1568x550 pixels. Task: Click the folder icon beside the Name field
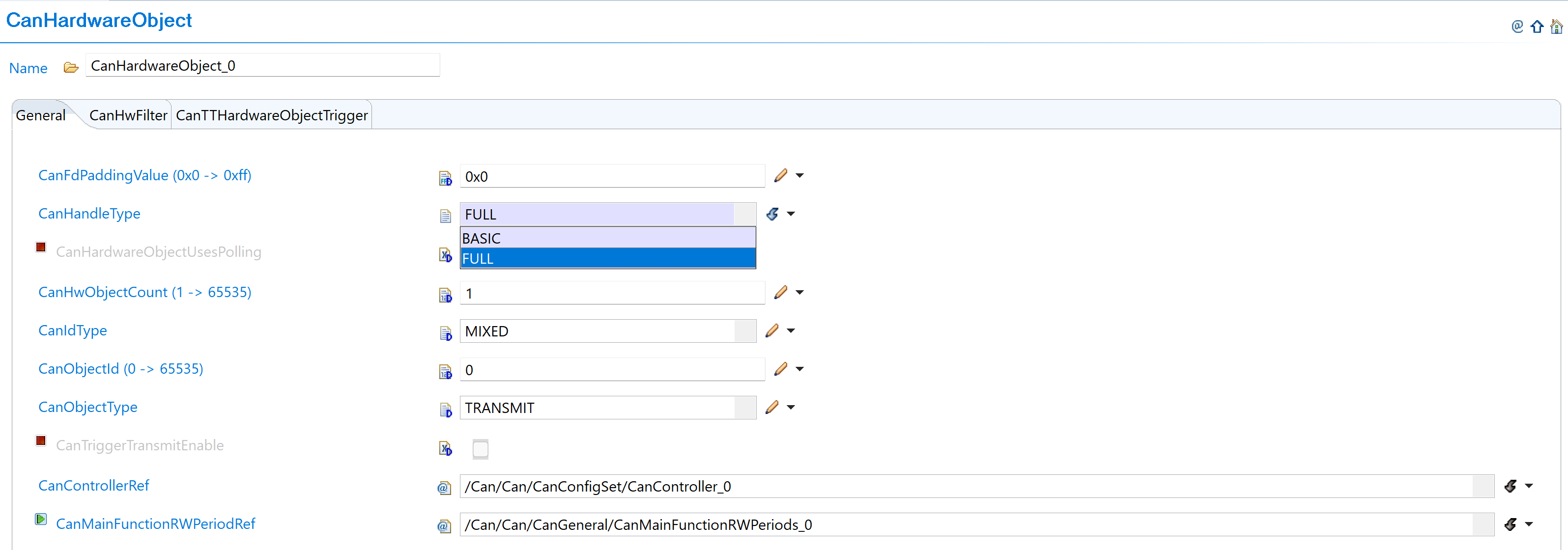click(71, 66)
